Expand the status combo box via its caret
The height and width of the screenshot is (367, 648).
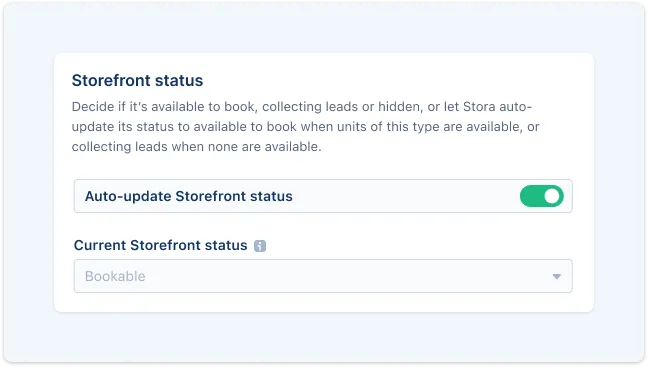(557, 276)
